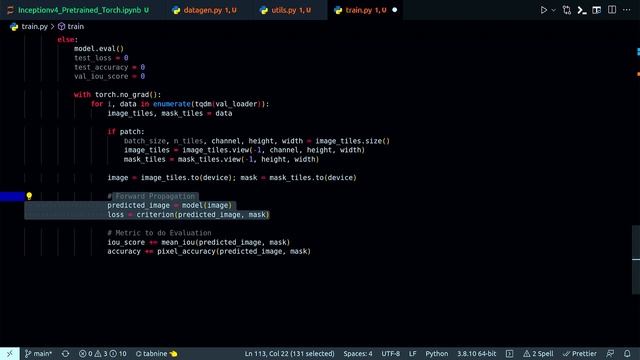640x360 pixels.
Task: Open the errors and warnings problems counter
Action: point(102,353)
